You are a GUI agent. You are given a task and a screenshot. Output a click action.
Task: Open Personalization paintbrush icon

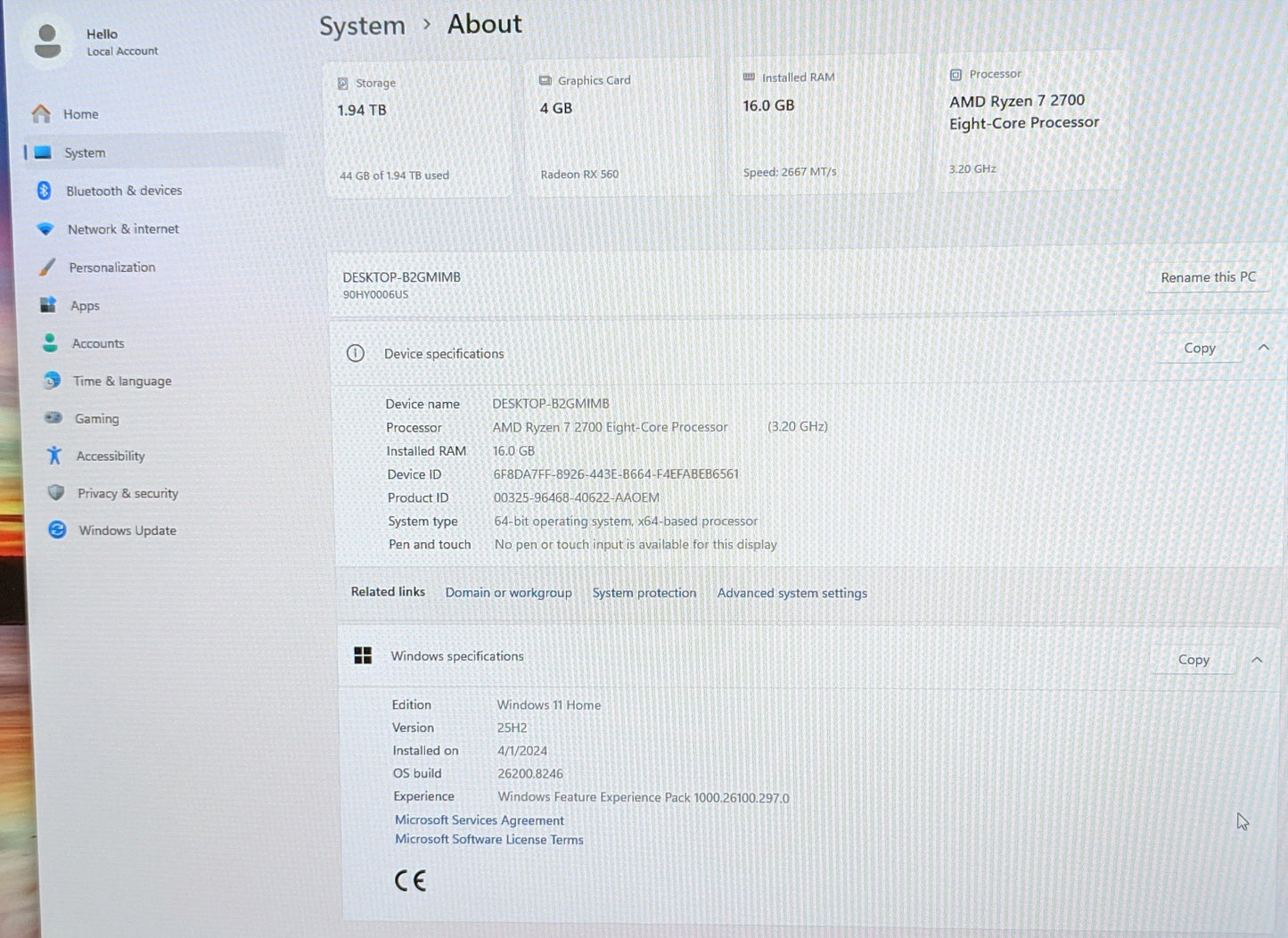point(47,267)
